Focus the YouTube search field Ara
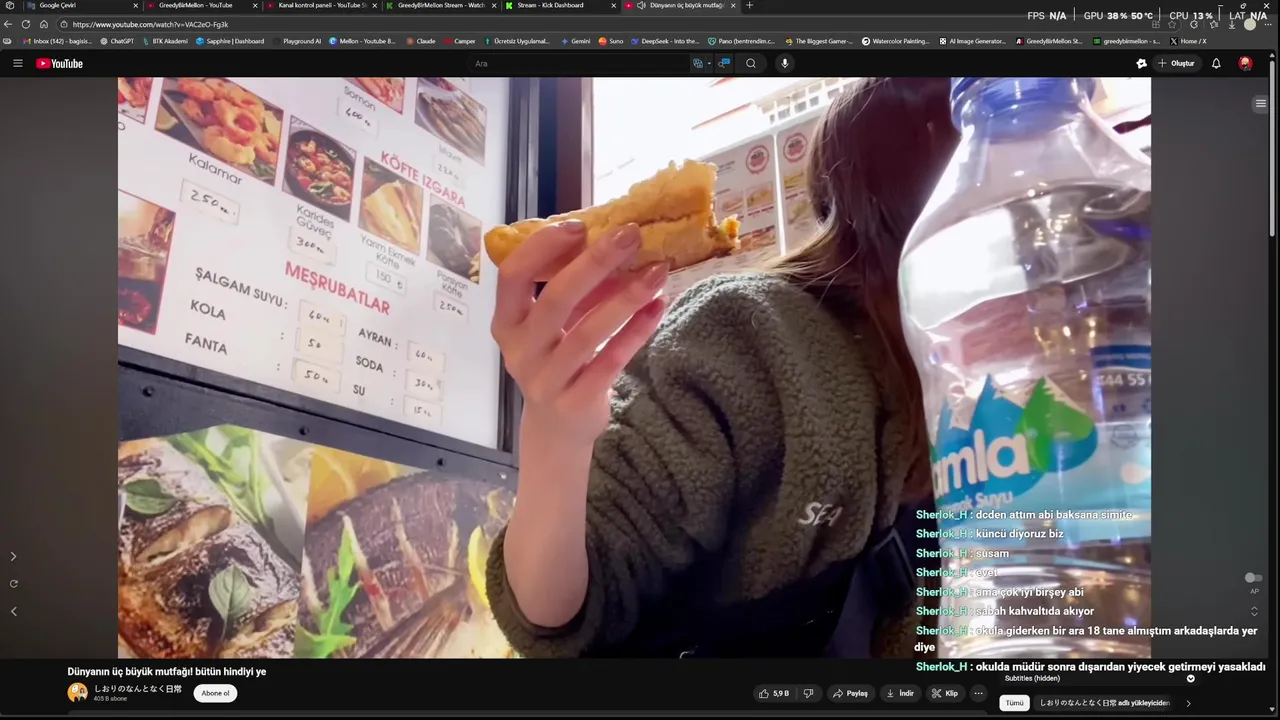 [580, 63]
